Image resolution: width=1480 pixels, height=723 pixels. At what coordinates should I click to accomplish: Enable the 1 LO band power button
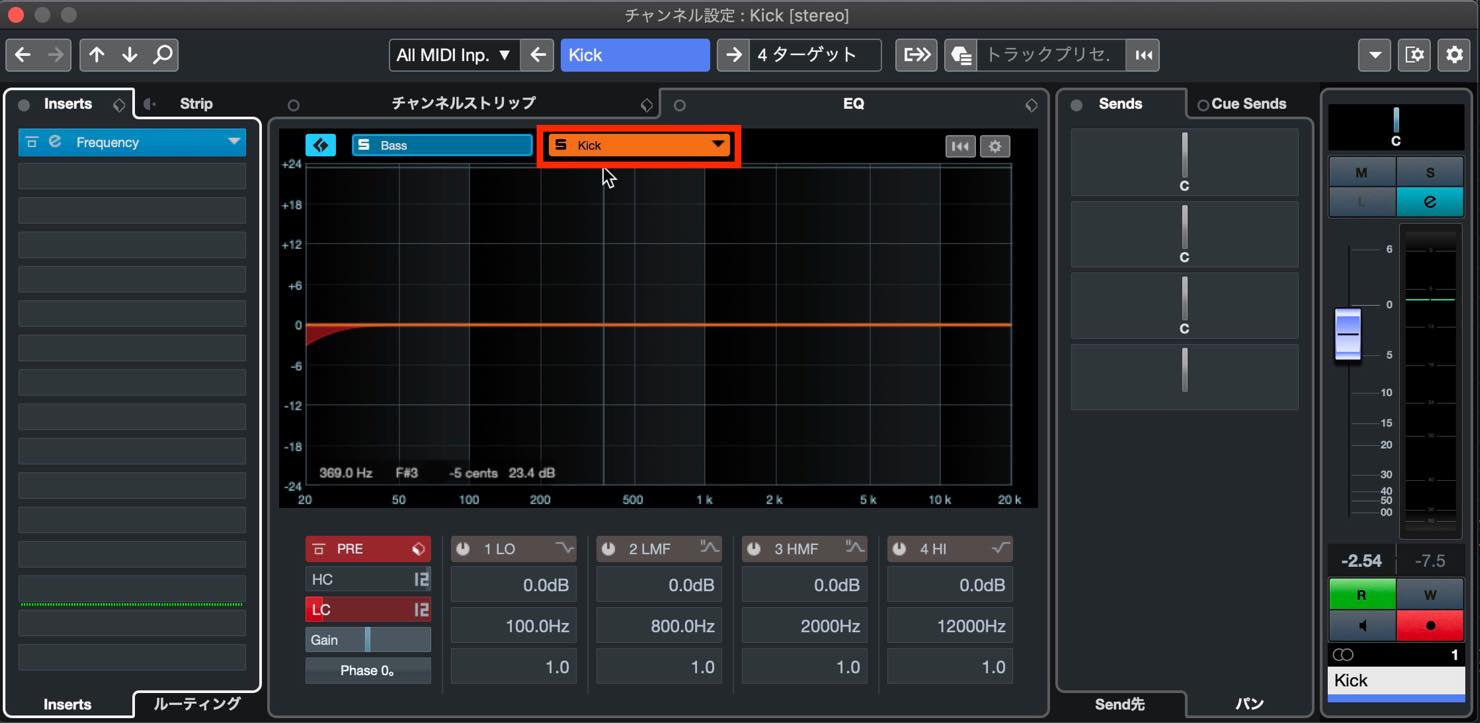[x=463, y=549]
